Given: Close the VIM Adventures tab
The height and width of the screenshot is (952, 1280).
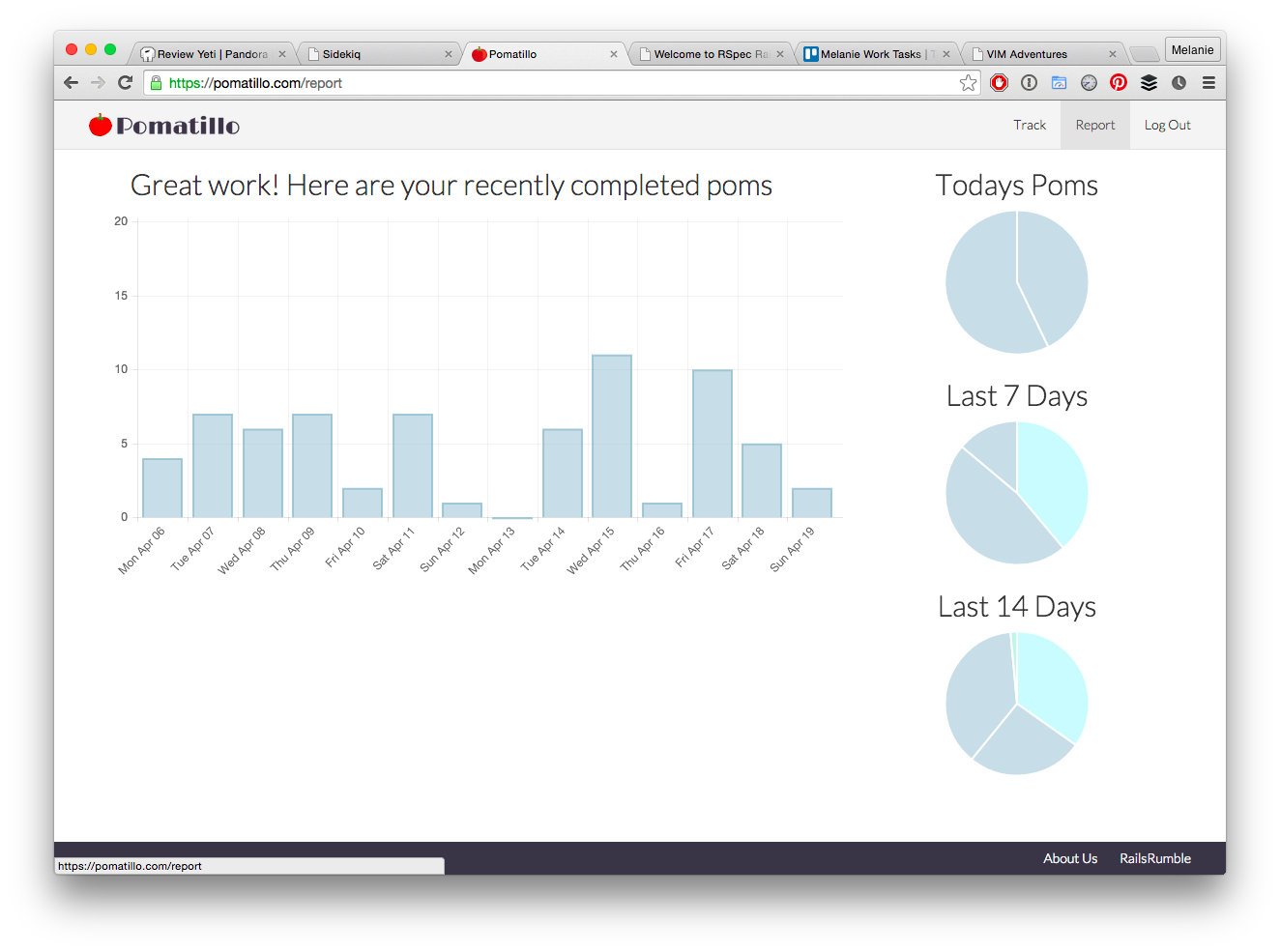Looking at the screenshot, I should 1113,54.
